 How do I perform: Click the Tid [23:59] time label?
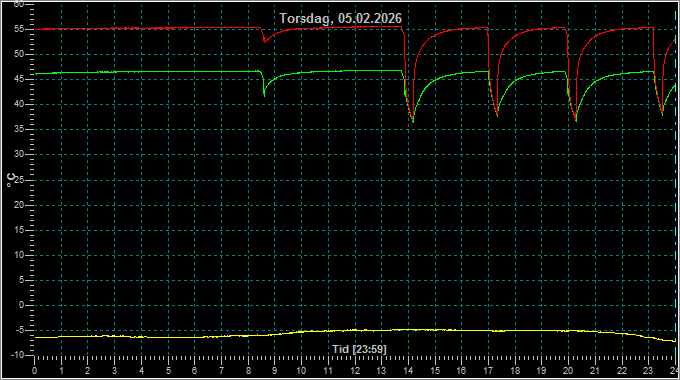click(x=359, y=349)
